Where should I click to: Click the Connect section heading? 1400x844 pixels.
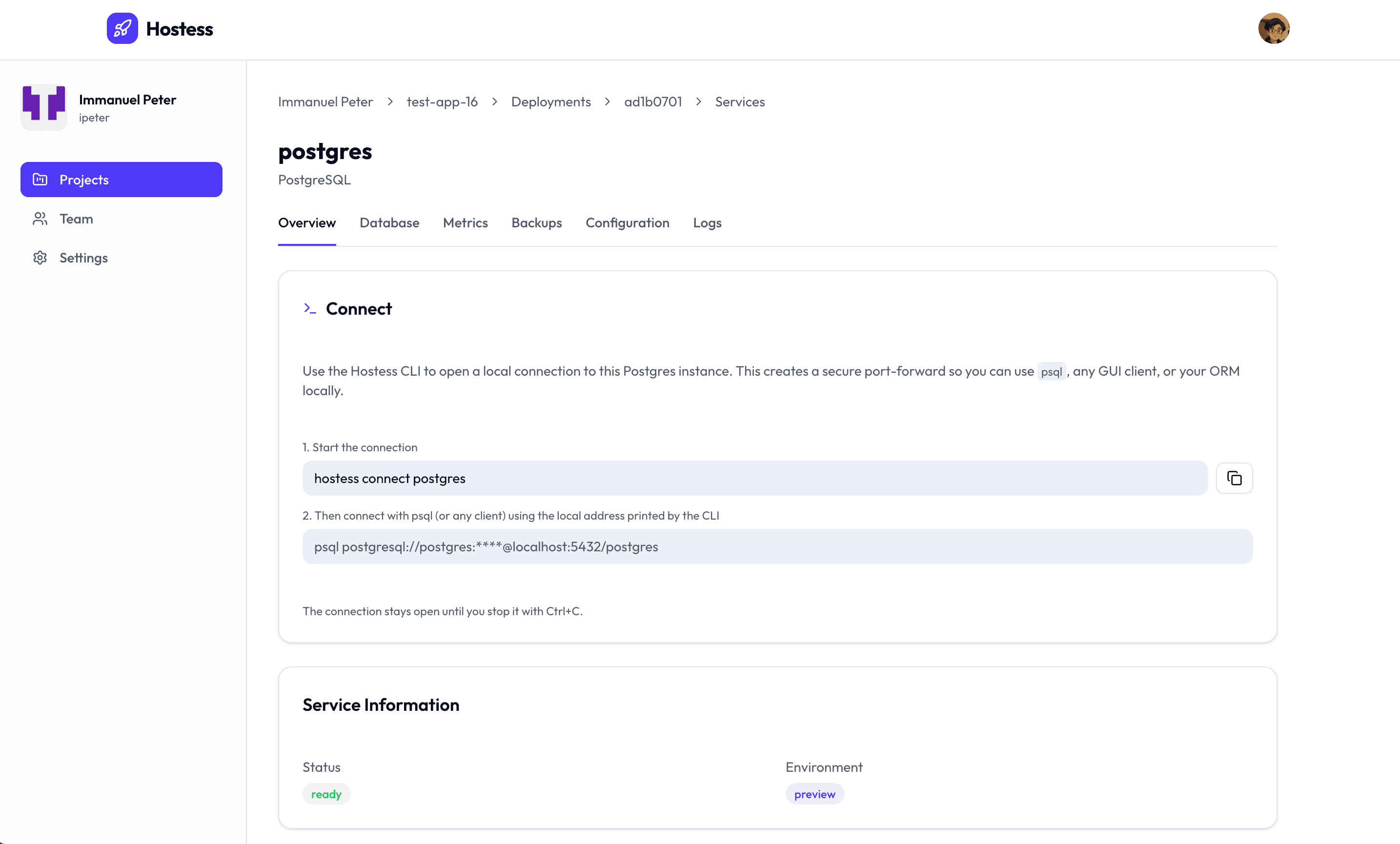tap(359, 308)
